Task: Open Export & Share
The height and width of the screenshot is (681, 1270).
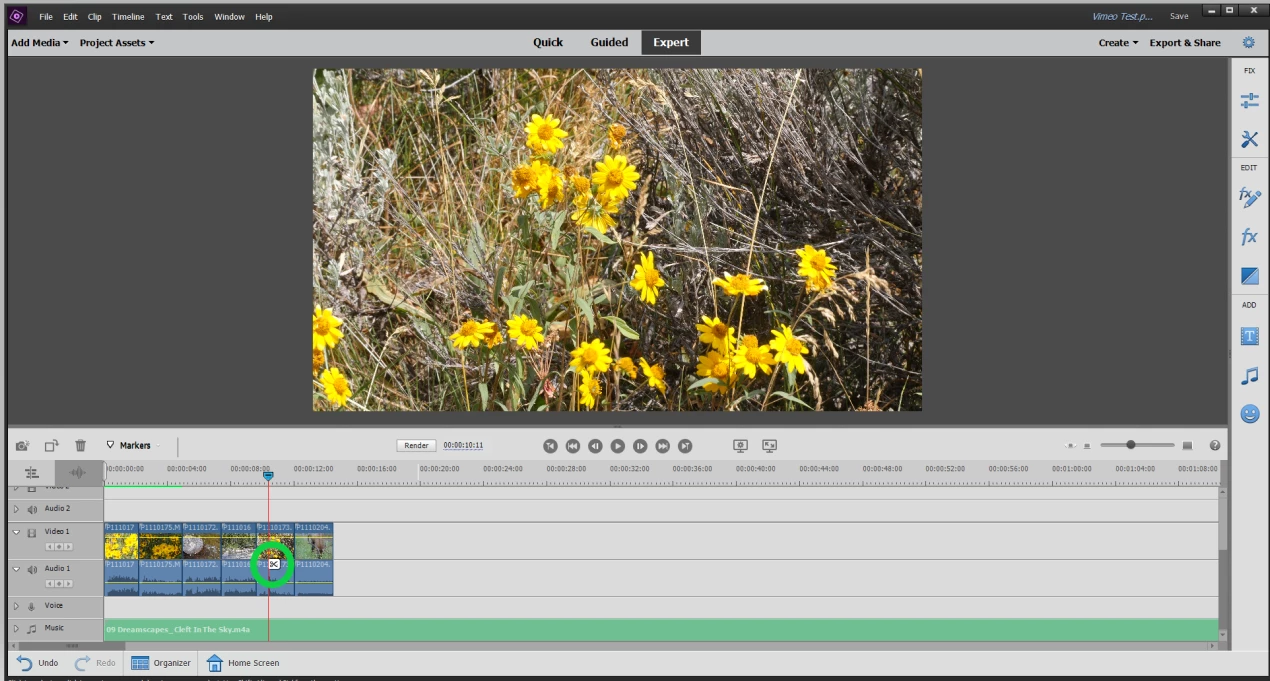Action: point(1185,43)
